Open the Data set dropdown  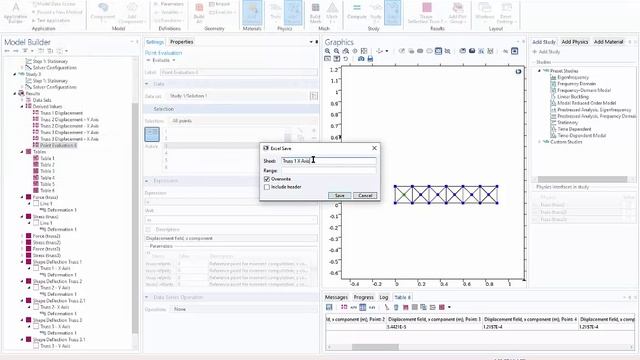tap(238, 96)
